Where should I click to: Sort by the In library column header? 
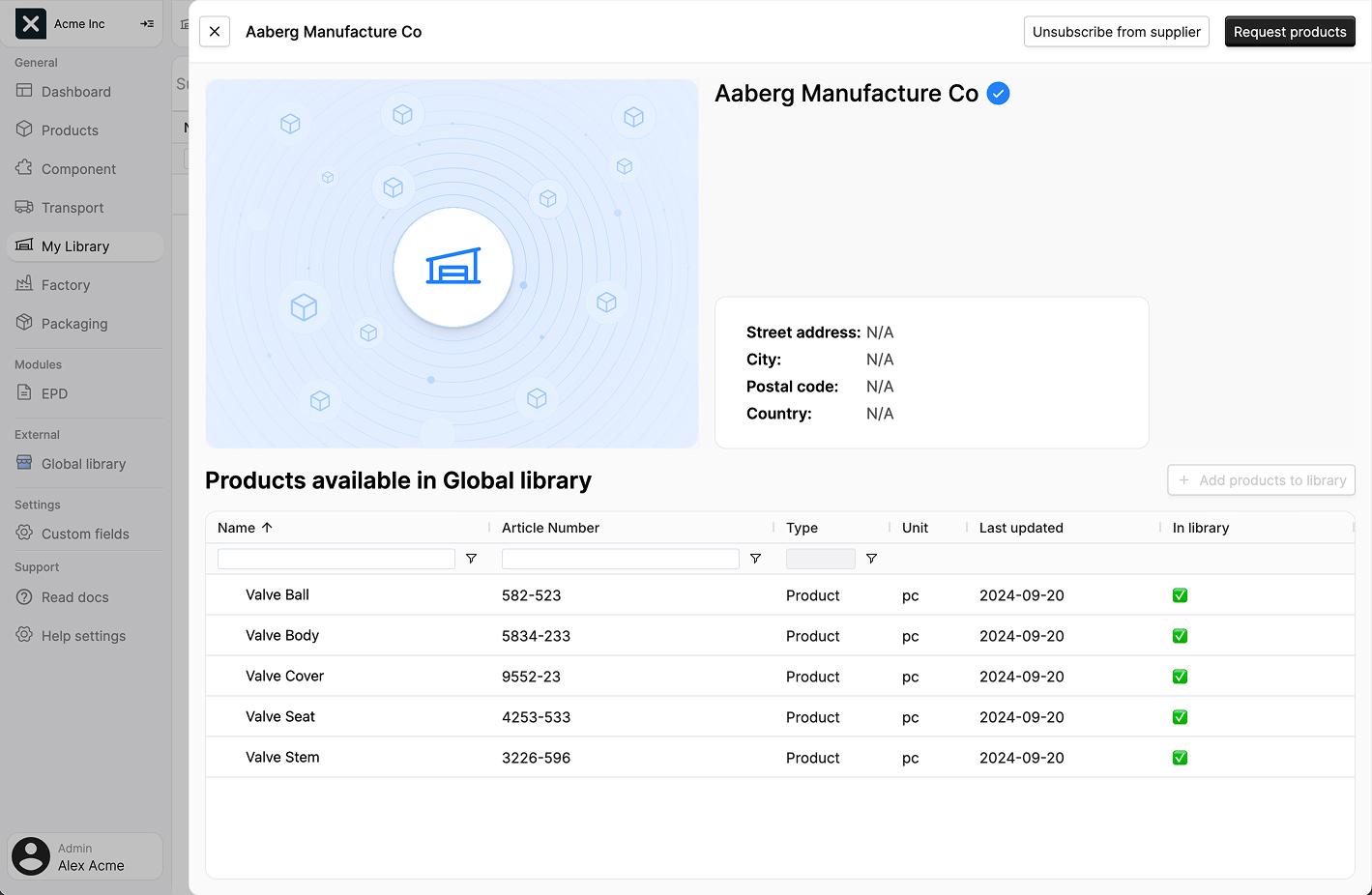[1201, 528]
